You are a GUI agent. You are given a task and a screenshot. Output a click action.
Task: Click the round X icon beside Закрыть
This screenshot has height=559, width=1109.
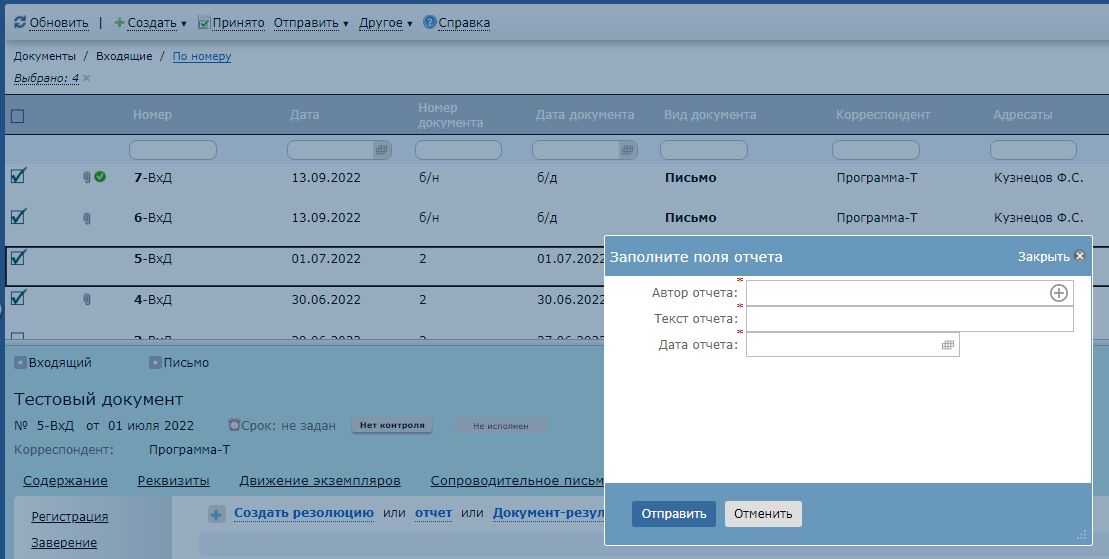pos(1079,256)
